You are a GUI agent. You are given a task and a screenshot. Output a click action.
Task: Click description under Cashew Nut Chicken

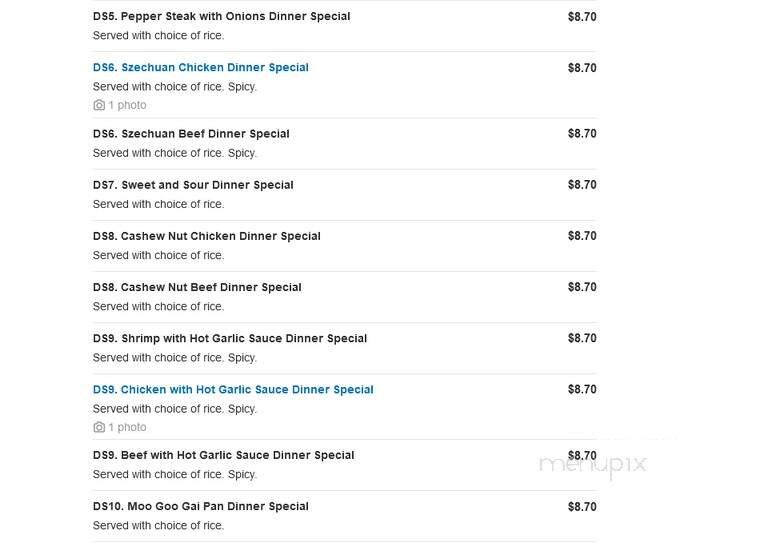158,255
